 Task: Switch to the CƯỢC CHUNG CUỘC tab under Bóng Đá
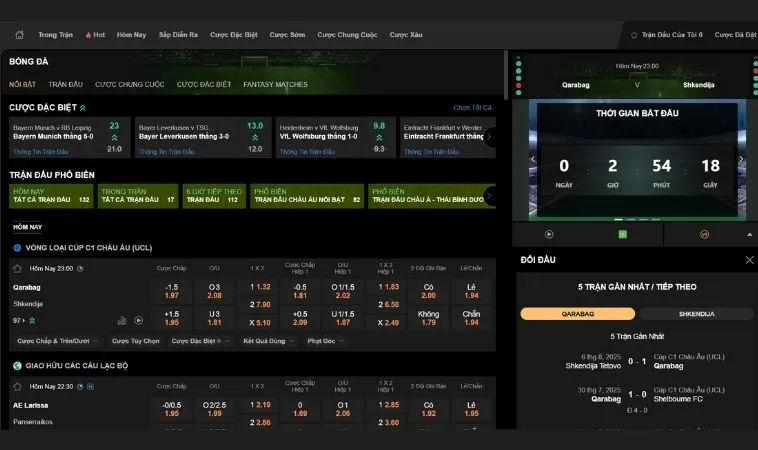pos(130,85)
